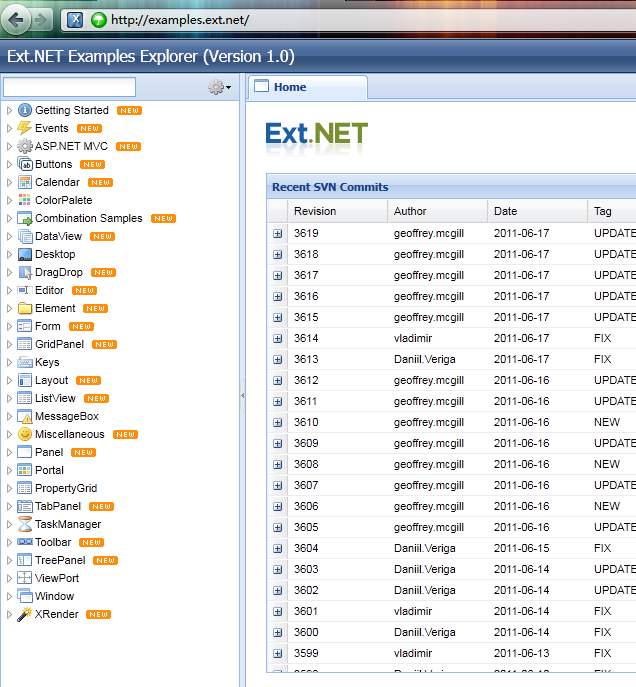Click the Element folder icon
The image size is (636, 687).
point(25,308)
